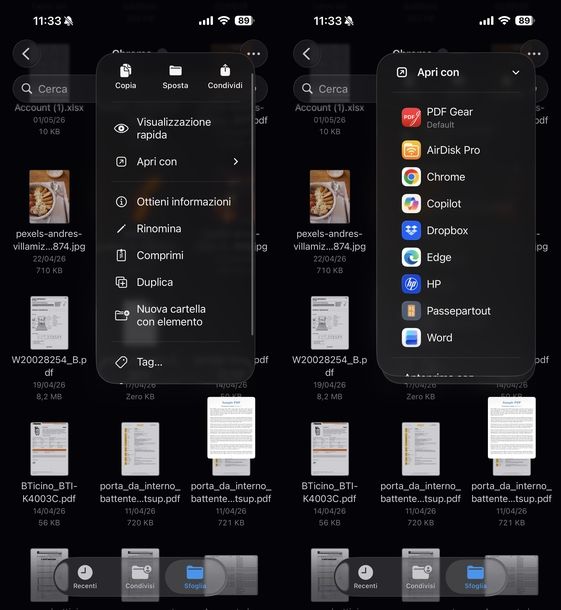Open pexels-andres-villamiz jpg thumbnail on right screen
The image size is (561, 610).
tap(330, 196)
